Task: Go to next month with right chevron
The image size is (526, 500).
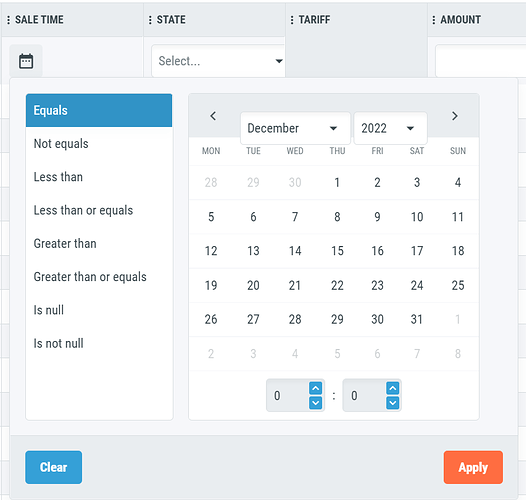Action: (455, 116)
